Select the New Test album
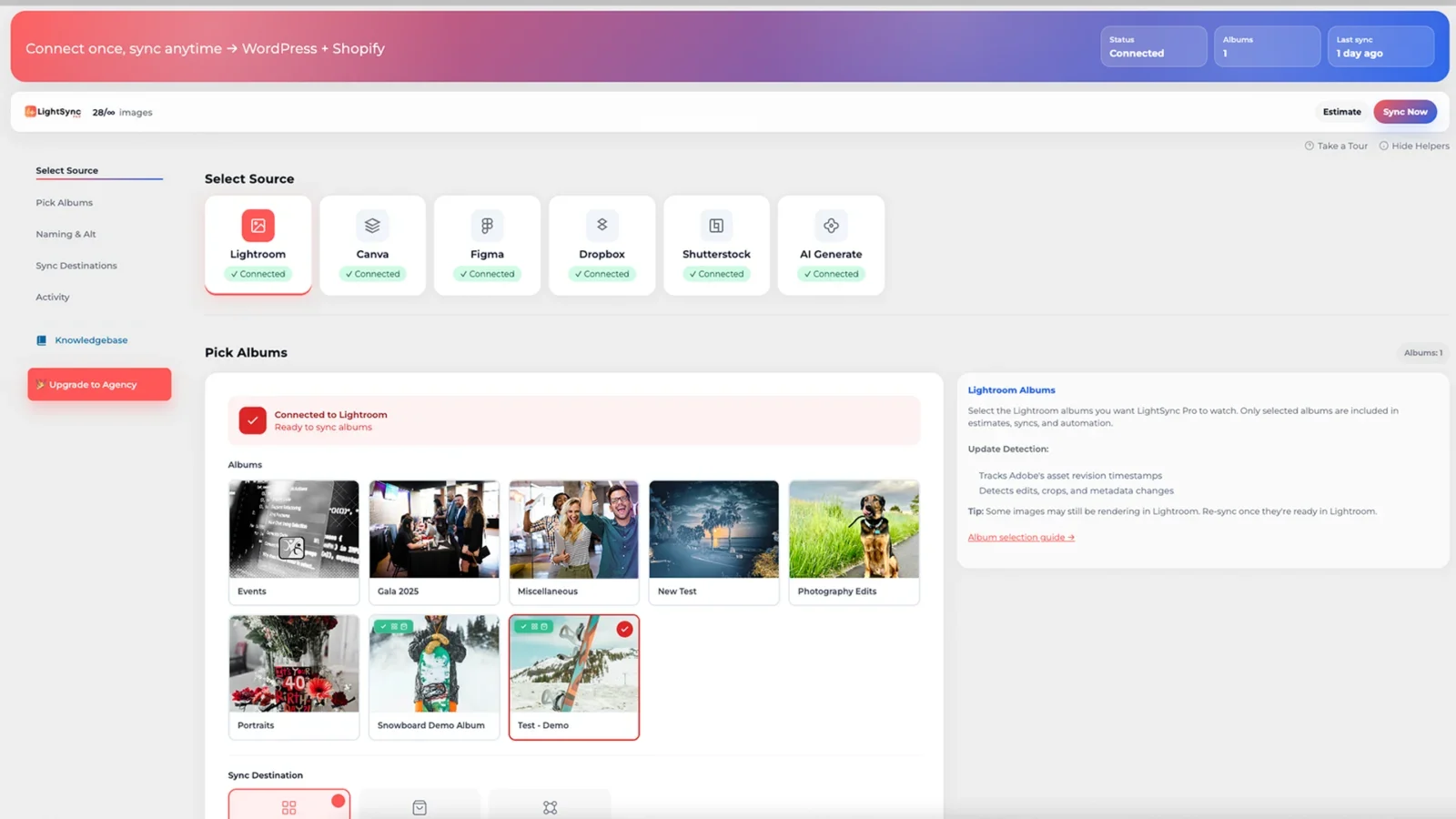The height and width of the screenshot is (819, 1456). [x=714, y=542]
